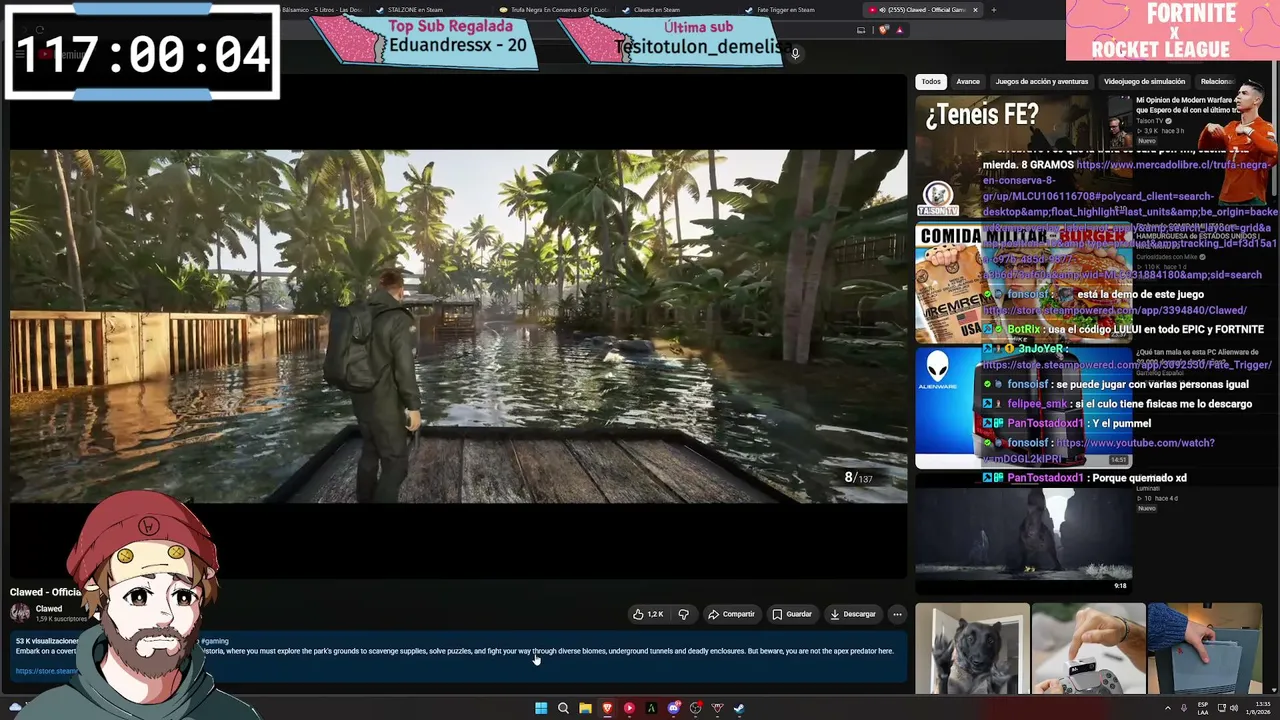Screen dimensions: 1280x720
Task: Open the taskbar volume control
Action: [1232, 708]
